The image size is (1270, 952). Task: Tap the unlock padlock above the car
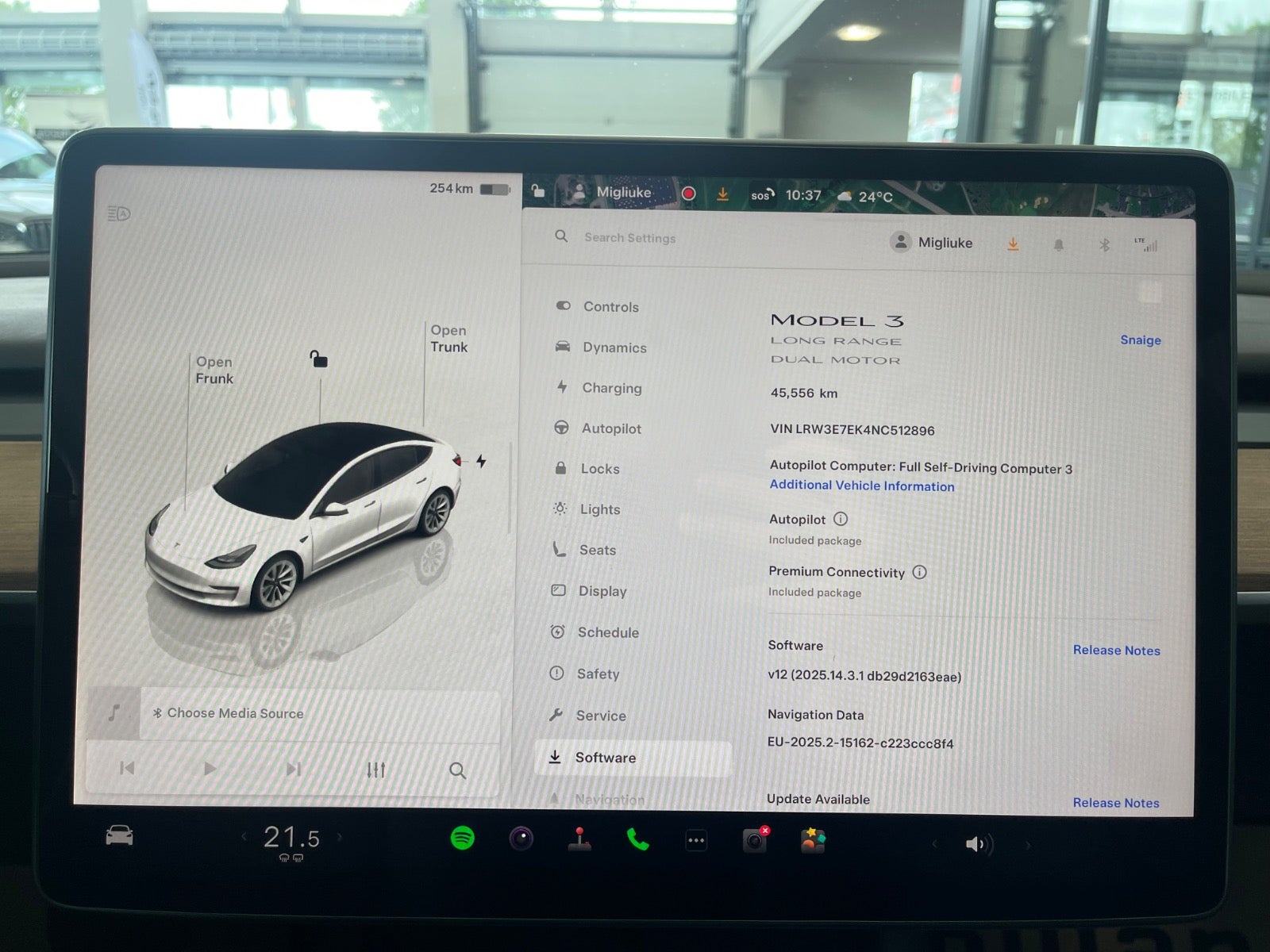(x=318, y=359)
